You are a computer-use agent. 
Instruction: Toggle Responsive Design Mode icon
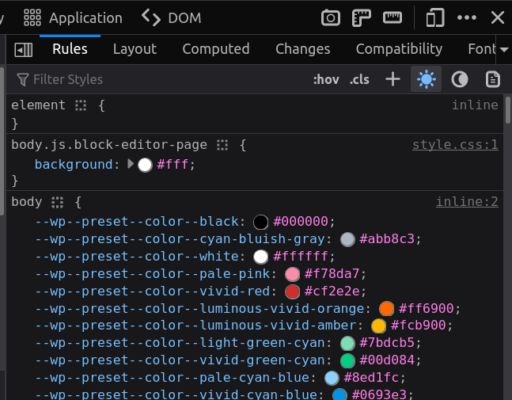pyautogui.click(x=435, y=18)
